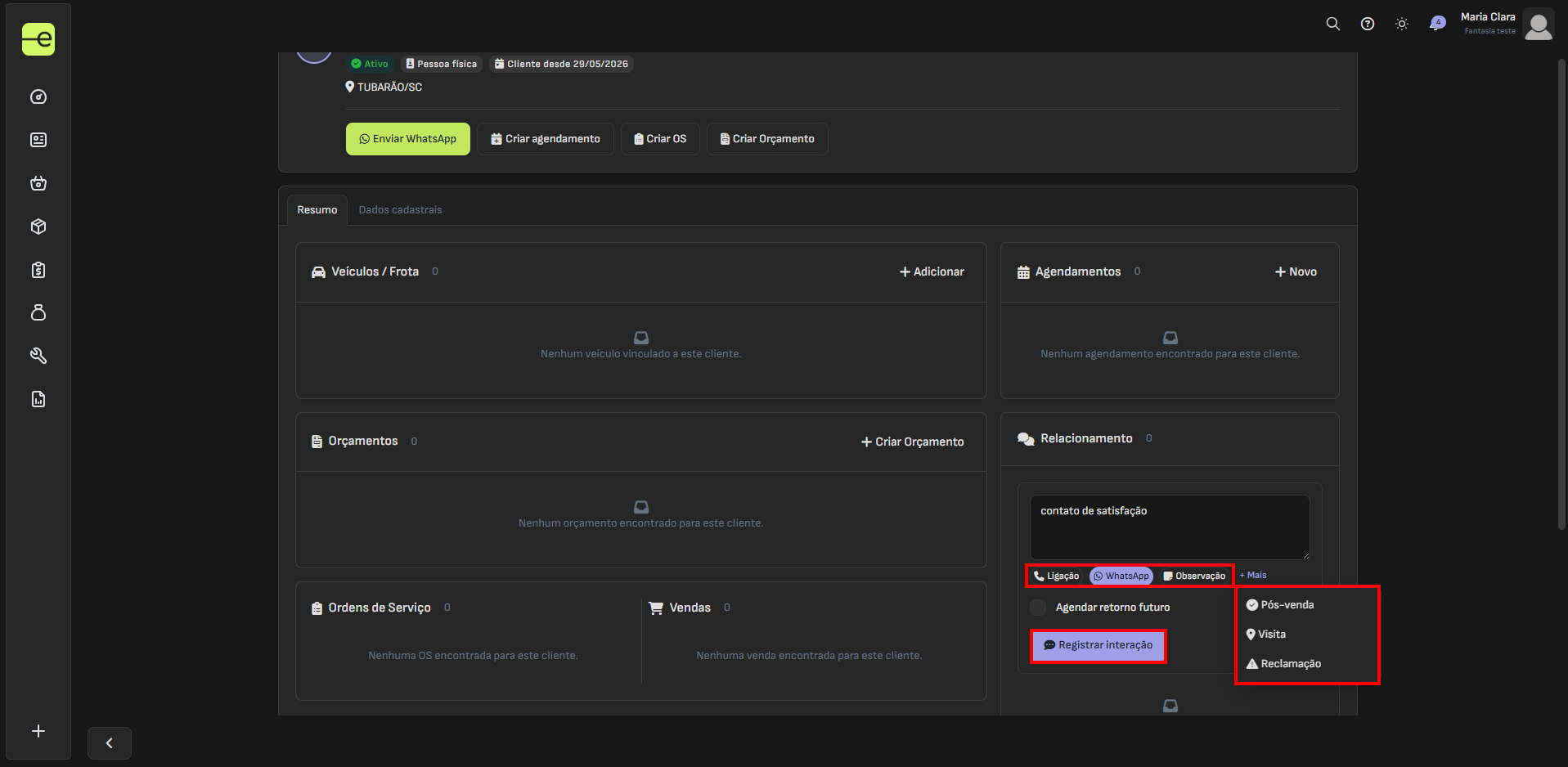Click the plus icon at sidebar bottom
The width and height of the screenshot is (1568, 767).
click(38, 731)
